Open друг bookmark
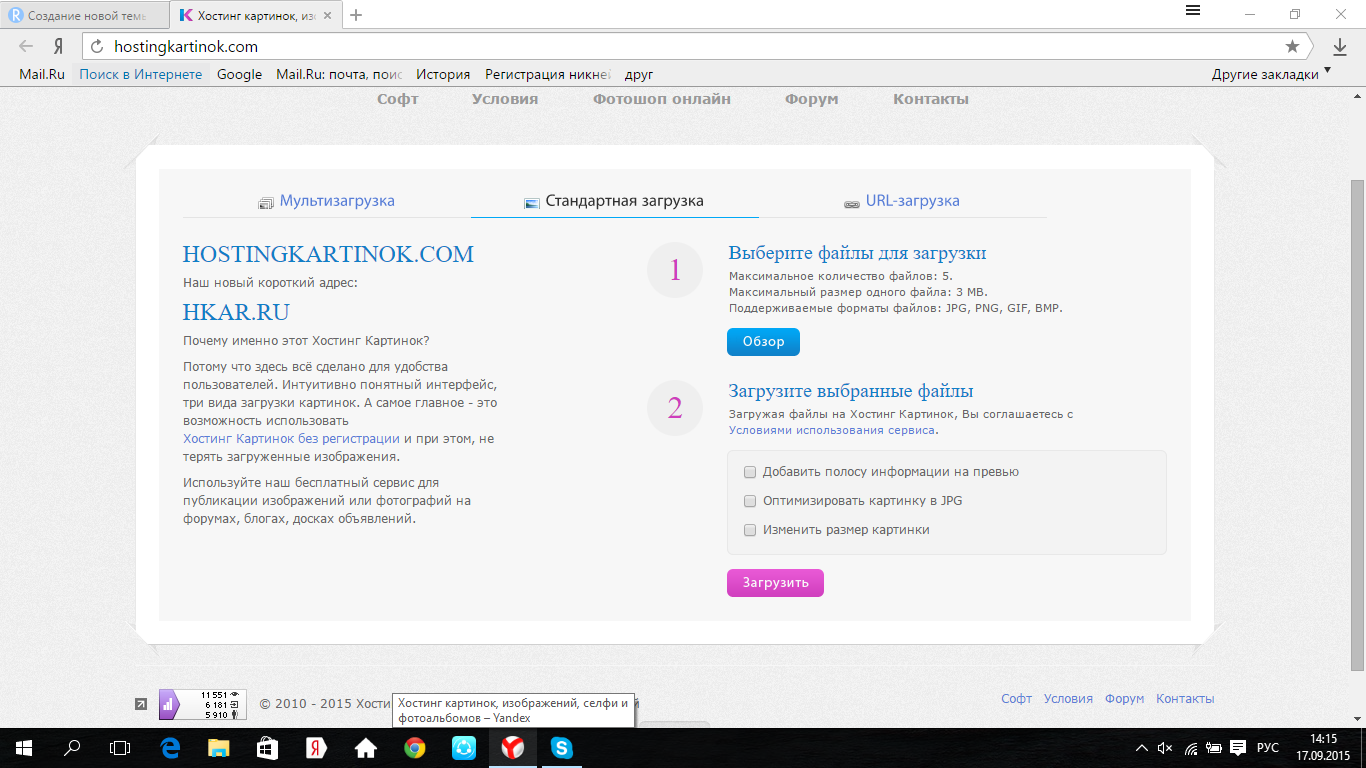This screenshot has width=1366, height=768. pos(639,74)
